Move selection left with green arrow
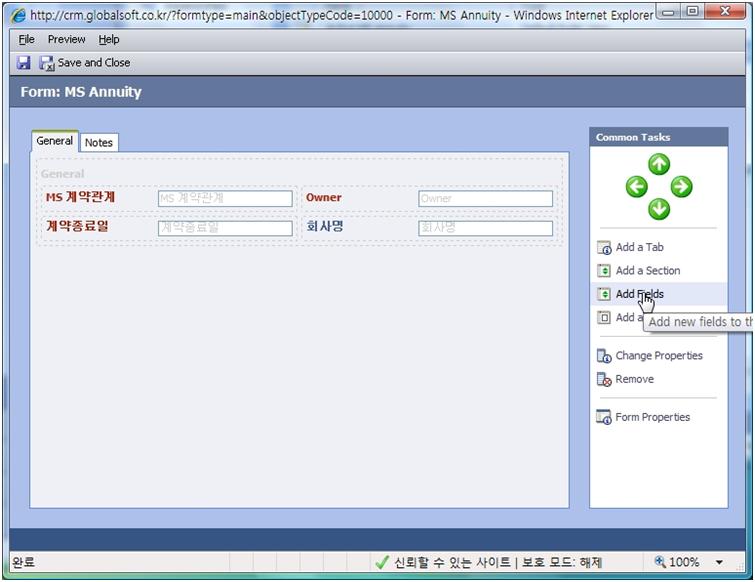The width and height of the screenshot is (755, 582). (637, 187)
